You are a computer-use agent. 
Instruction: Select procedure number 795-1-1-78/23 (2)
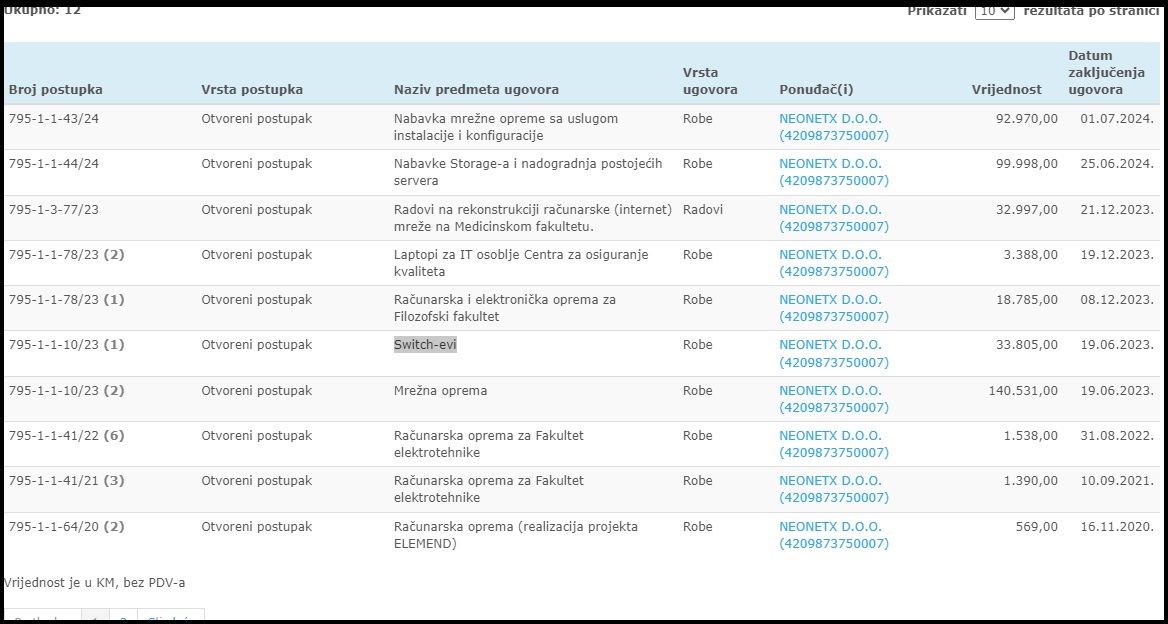(66, 255)
